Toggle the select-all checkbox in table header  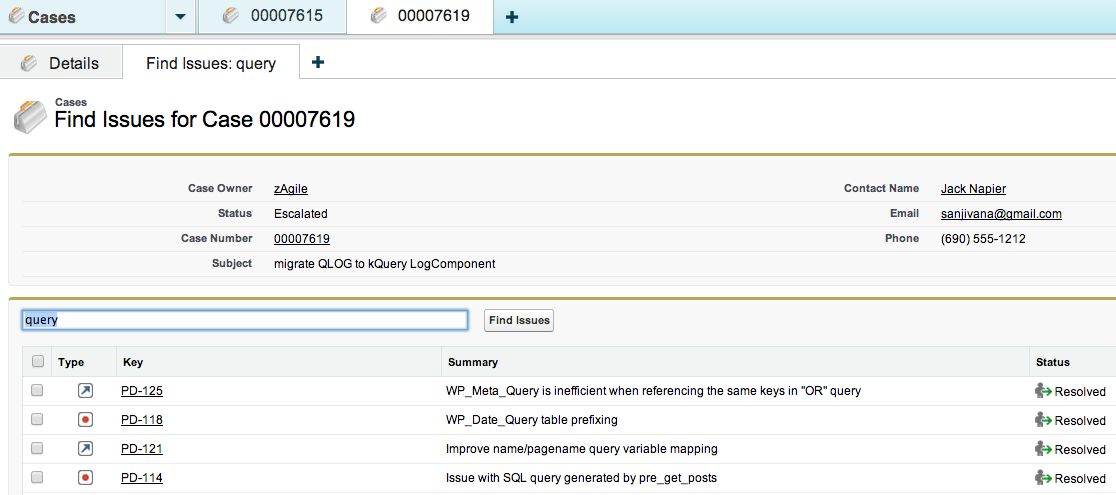(x=38, y=362)
